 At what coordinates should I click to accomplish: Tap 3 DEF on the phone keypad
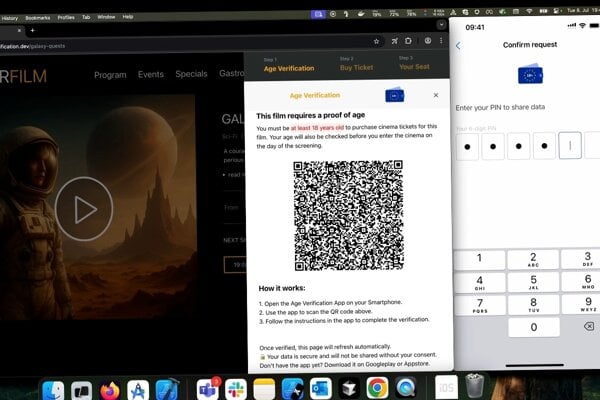click(582, 258)
